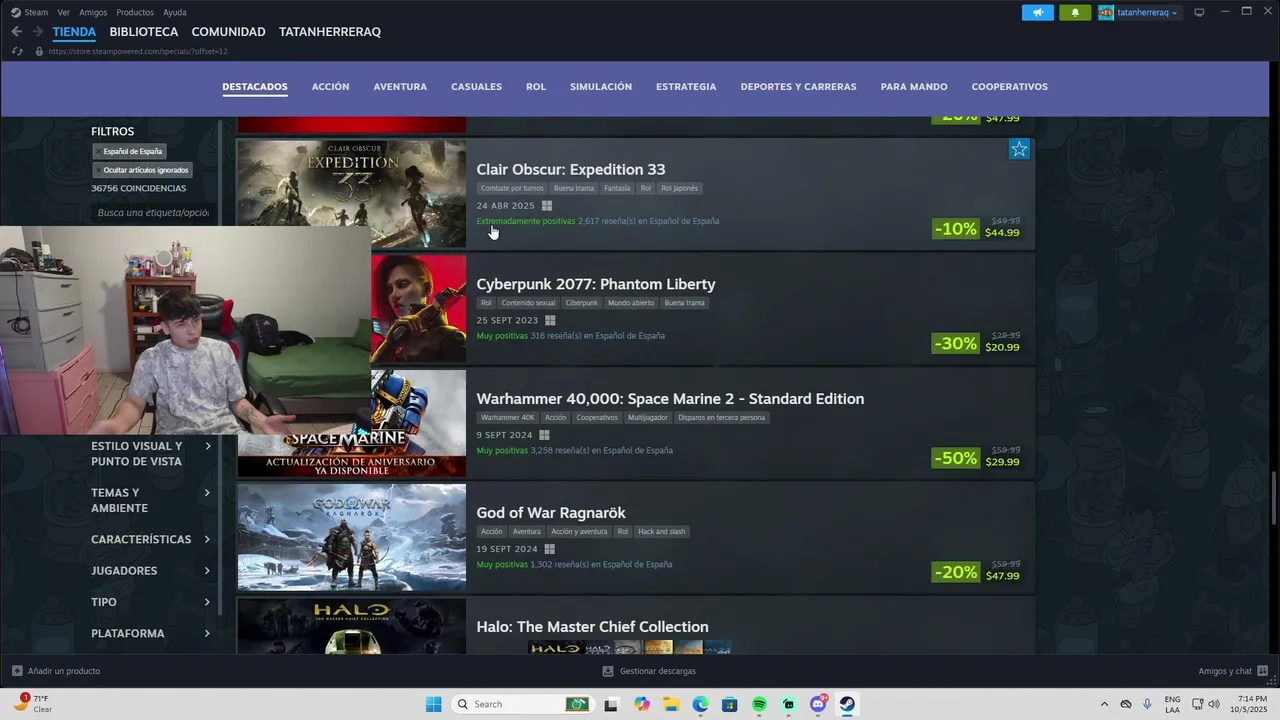Open Cyberpunk 2077: Phantom Liberty title
Viewport: 1280px width, 720px height.
596,284
